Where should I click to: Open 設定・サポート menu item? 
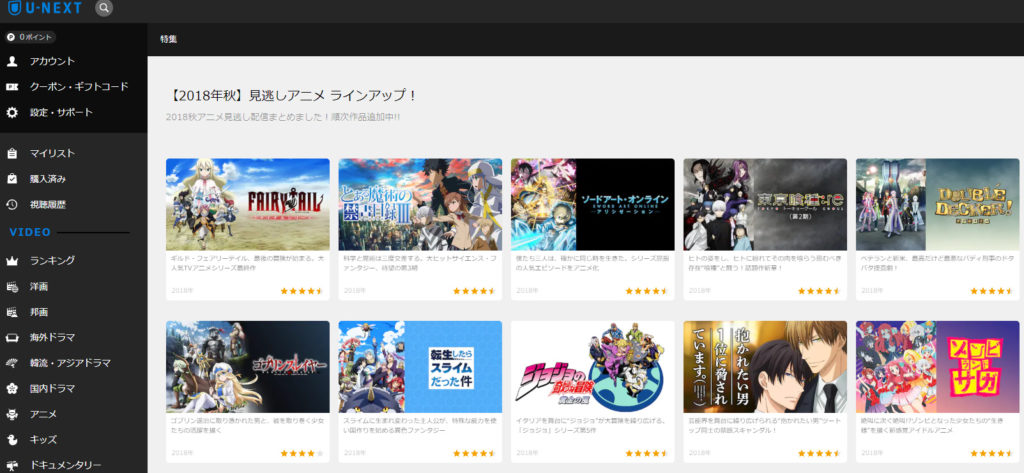[61, 112]
